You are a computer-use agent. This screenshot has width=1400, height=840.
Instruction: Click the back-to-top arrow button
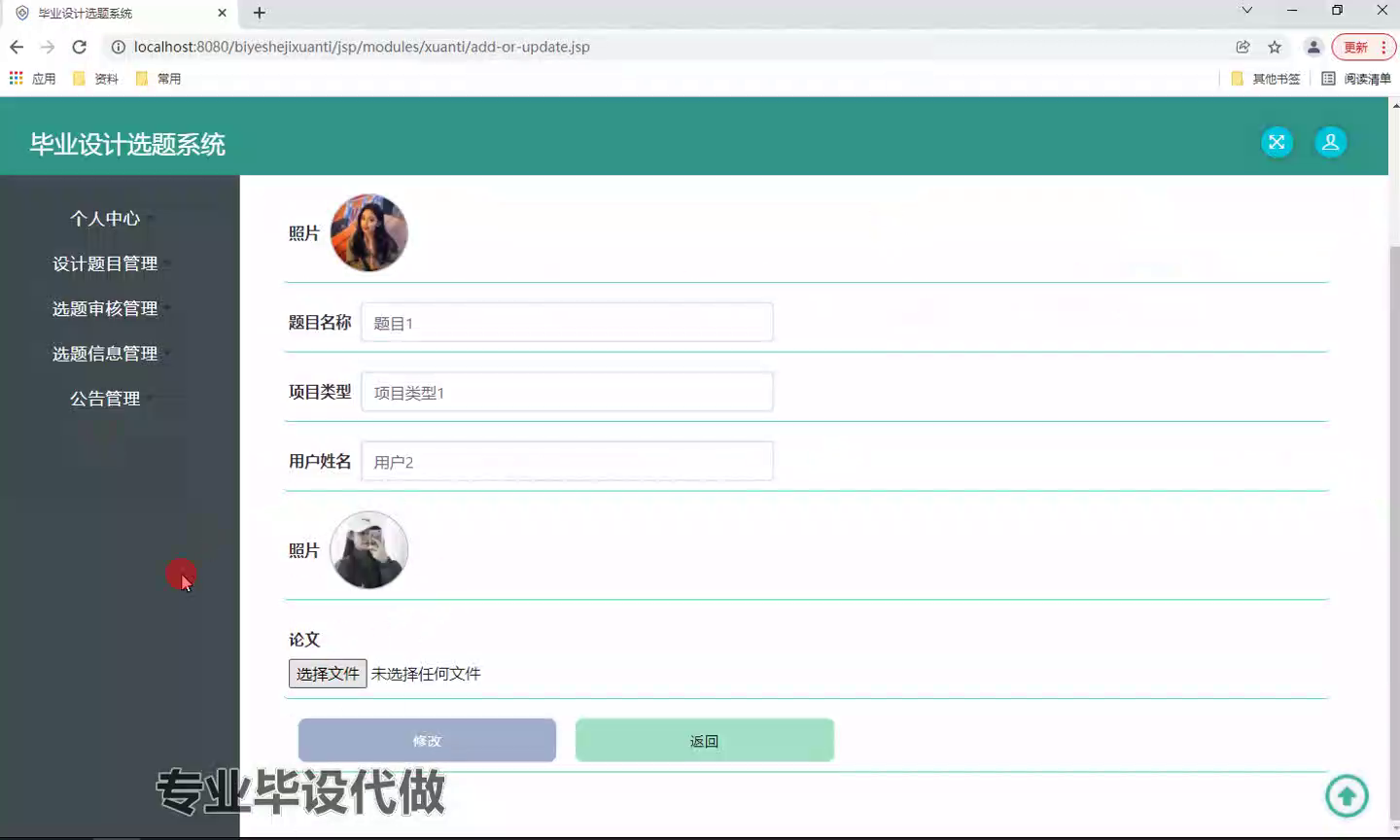[x=1347, y=796]
